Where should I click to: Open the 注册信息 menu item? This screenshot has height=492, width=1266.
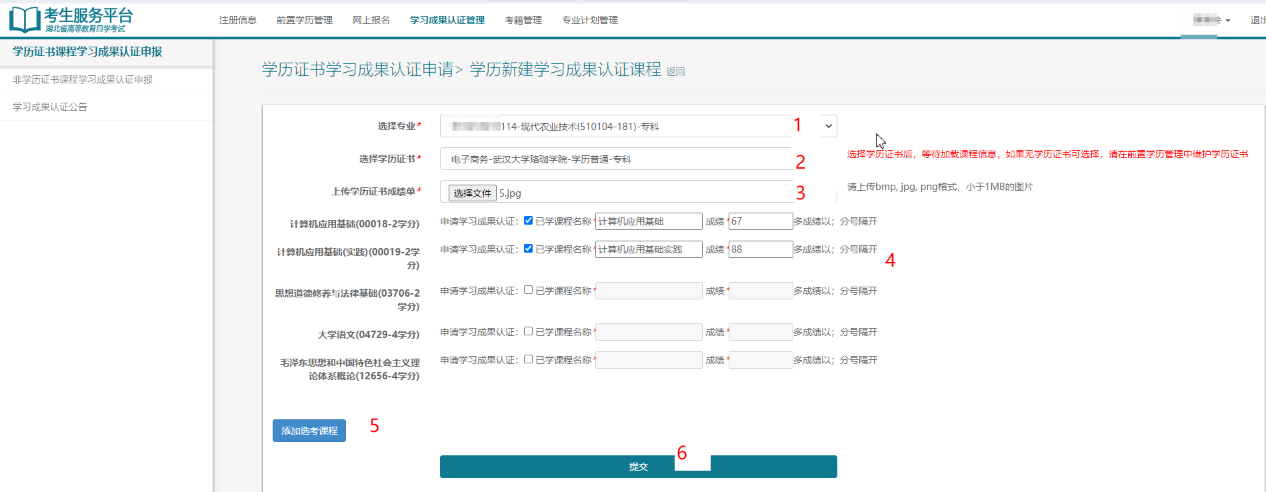click(x=237, y=20)
